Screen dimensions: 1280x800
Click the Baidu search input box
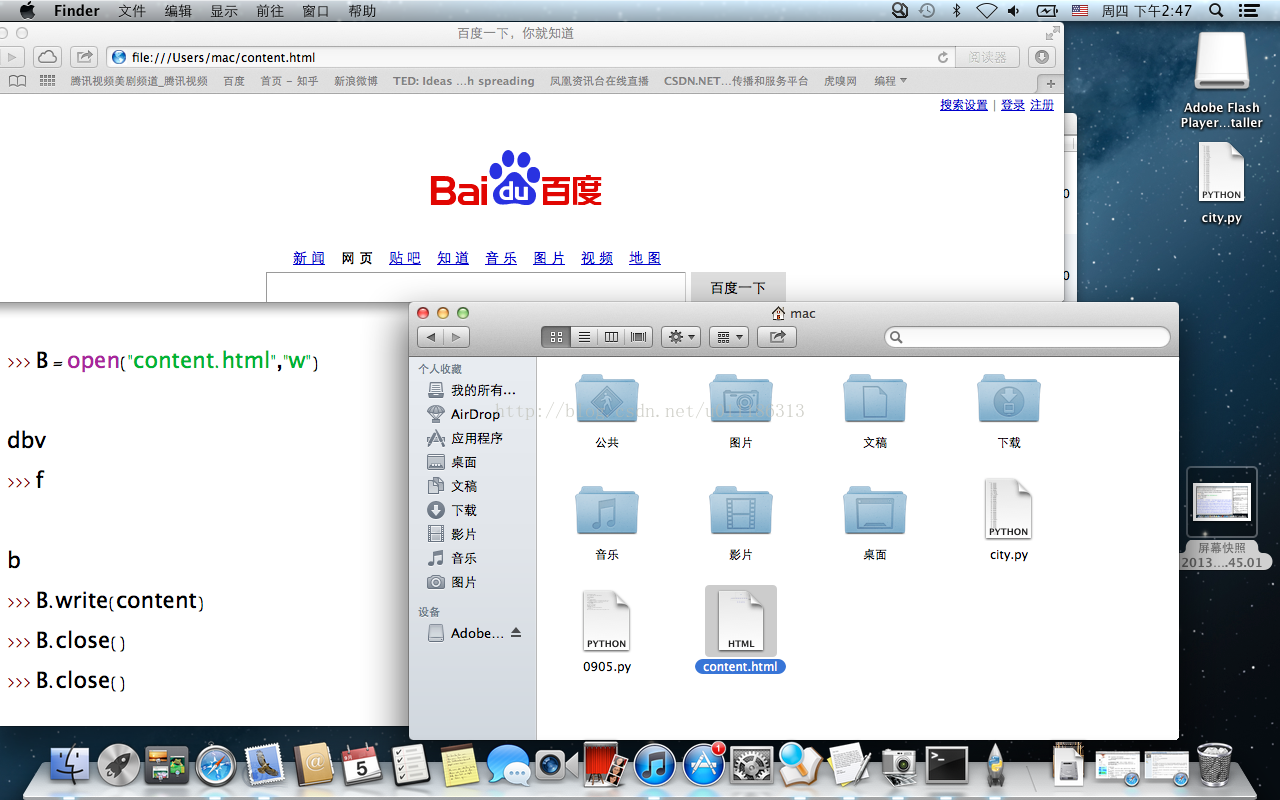[x=476, y=287]
